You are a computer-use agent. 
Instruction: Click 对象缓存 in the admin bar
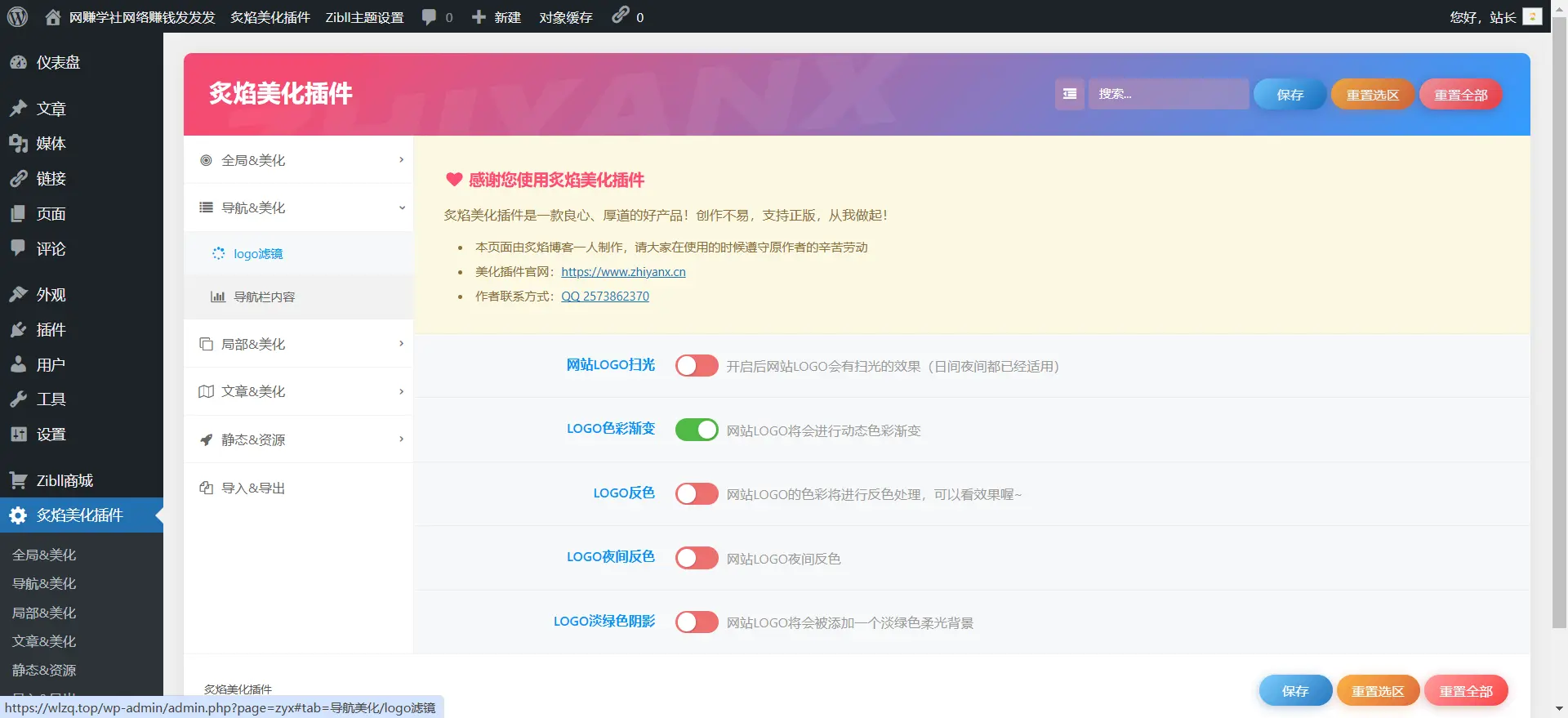pos(565,17)
